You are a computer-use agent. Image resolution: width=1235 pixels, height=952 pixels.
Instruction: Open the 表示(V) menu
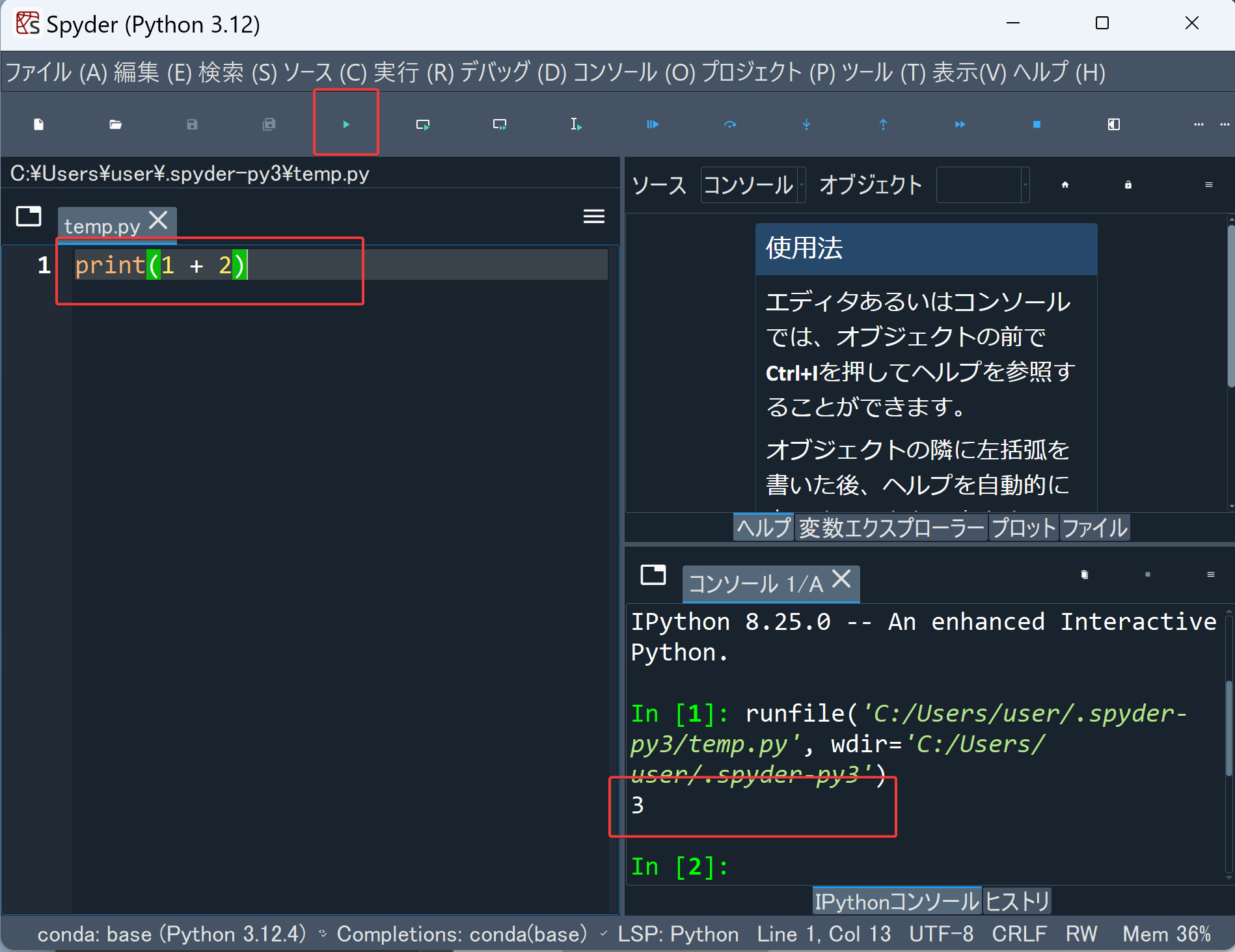pos(970,72)
